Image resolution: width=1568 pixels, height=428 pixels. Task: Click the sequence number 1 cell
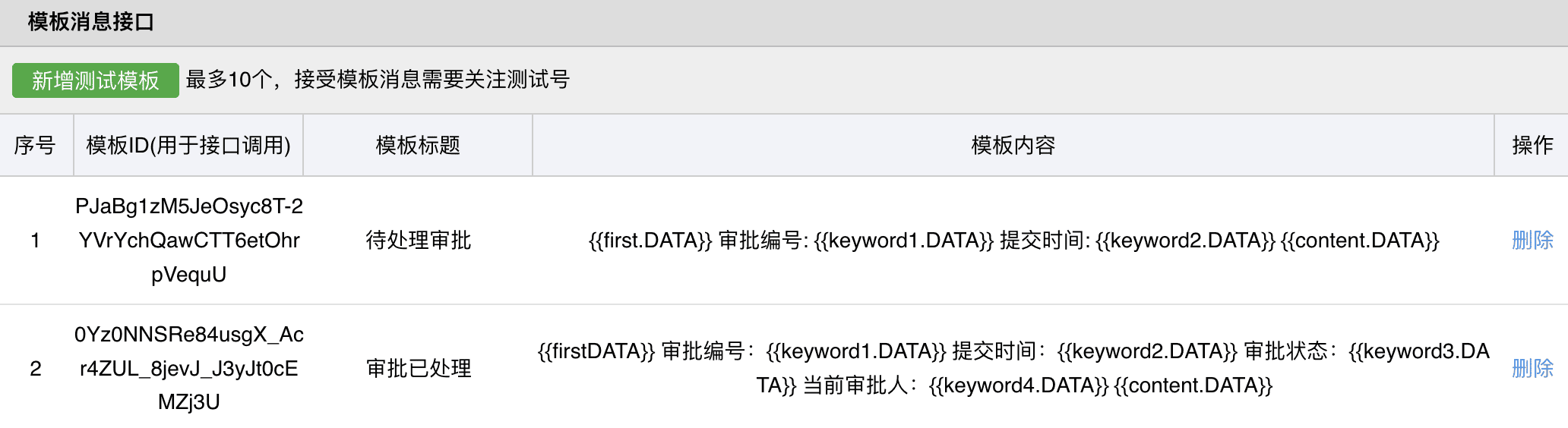coord(35,241)
